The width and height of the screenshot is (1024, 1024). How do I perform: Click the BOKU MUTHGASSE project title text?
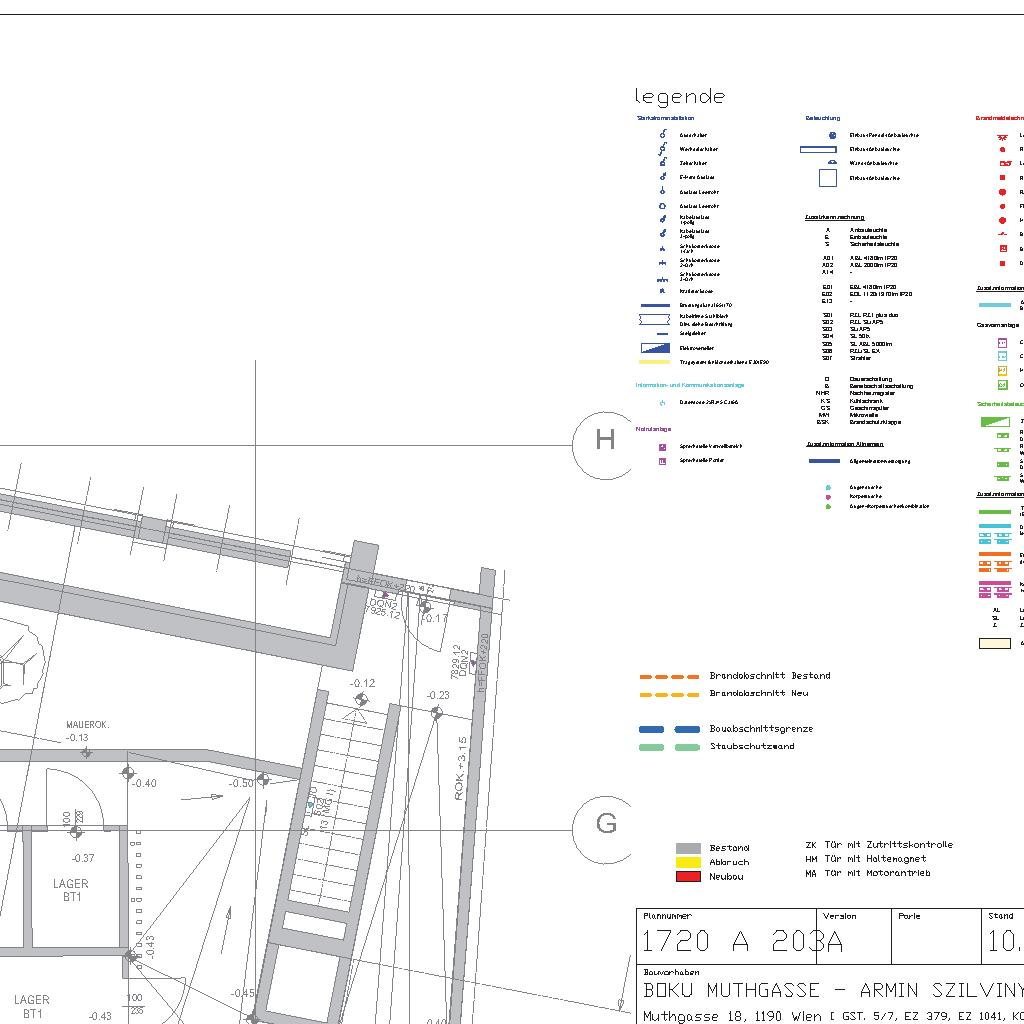(x=832, y=990)
